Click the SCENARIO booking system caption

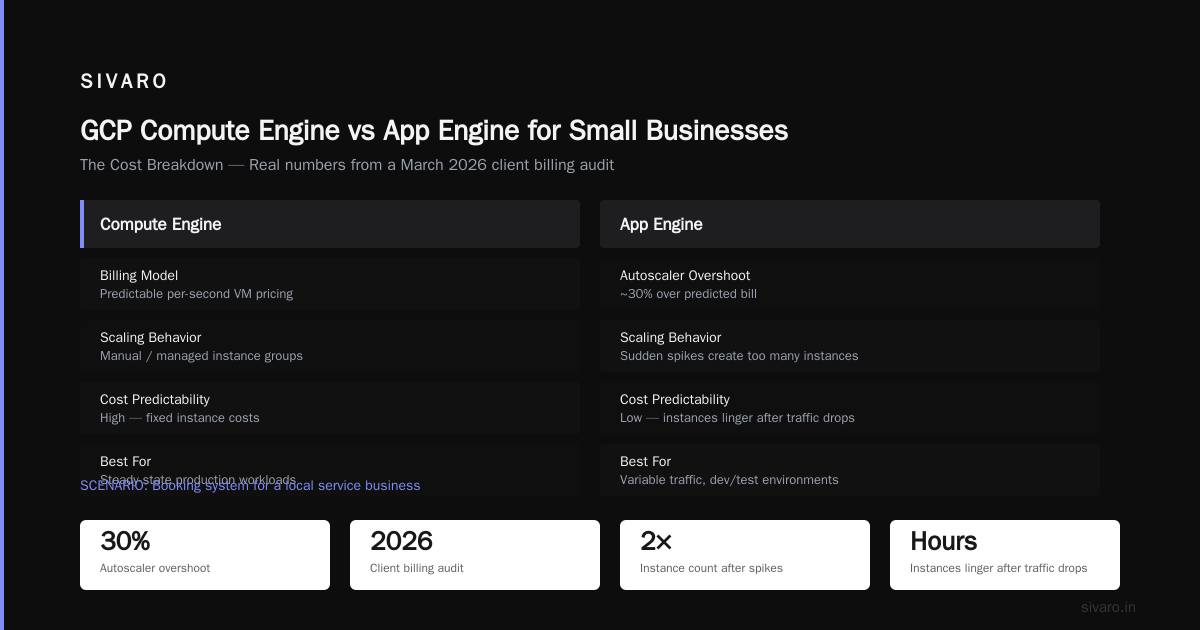(x=250, y=486)
